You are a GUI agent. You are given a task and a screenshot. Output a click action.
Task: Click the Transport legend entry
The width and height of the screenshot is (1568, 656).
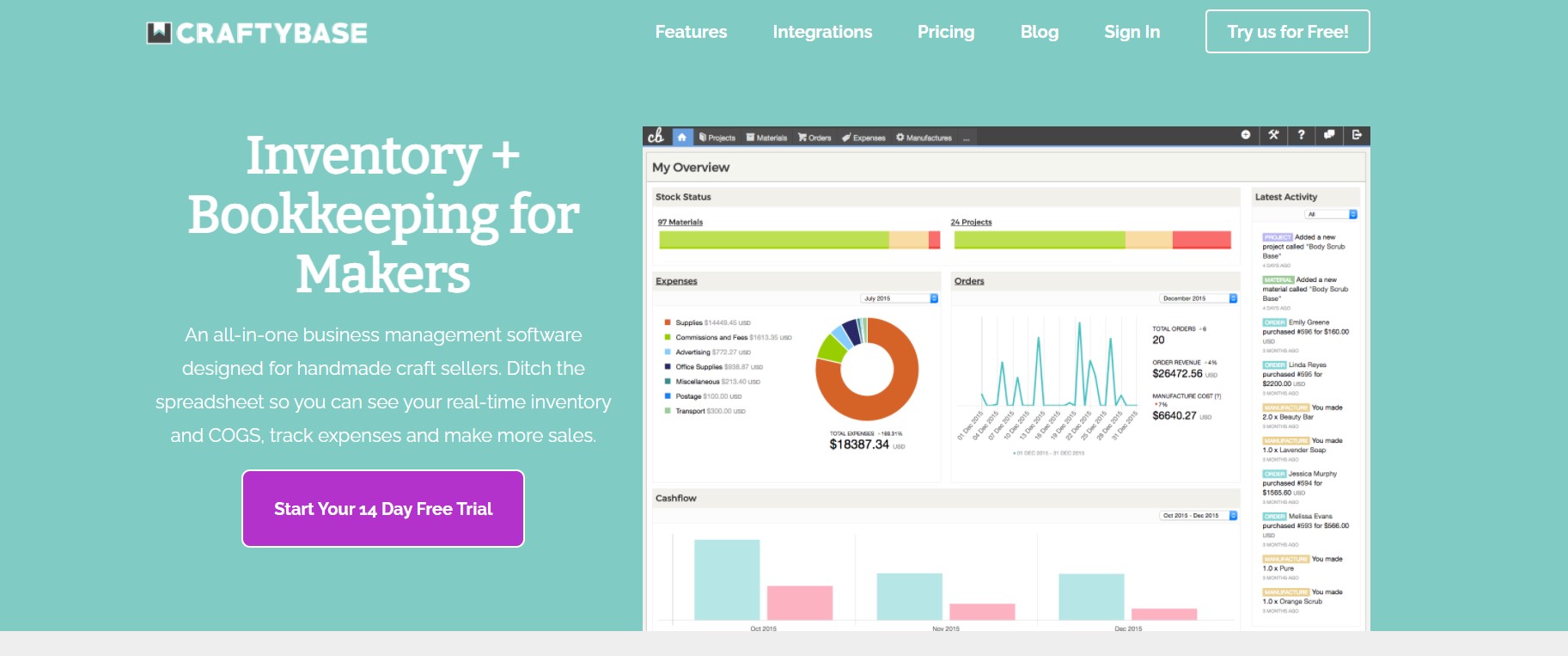[705, 411]
